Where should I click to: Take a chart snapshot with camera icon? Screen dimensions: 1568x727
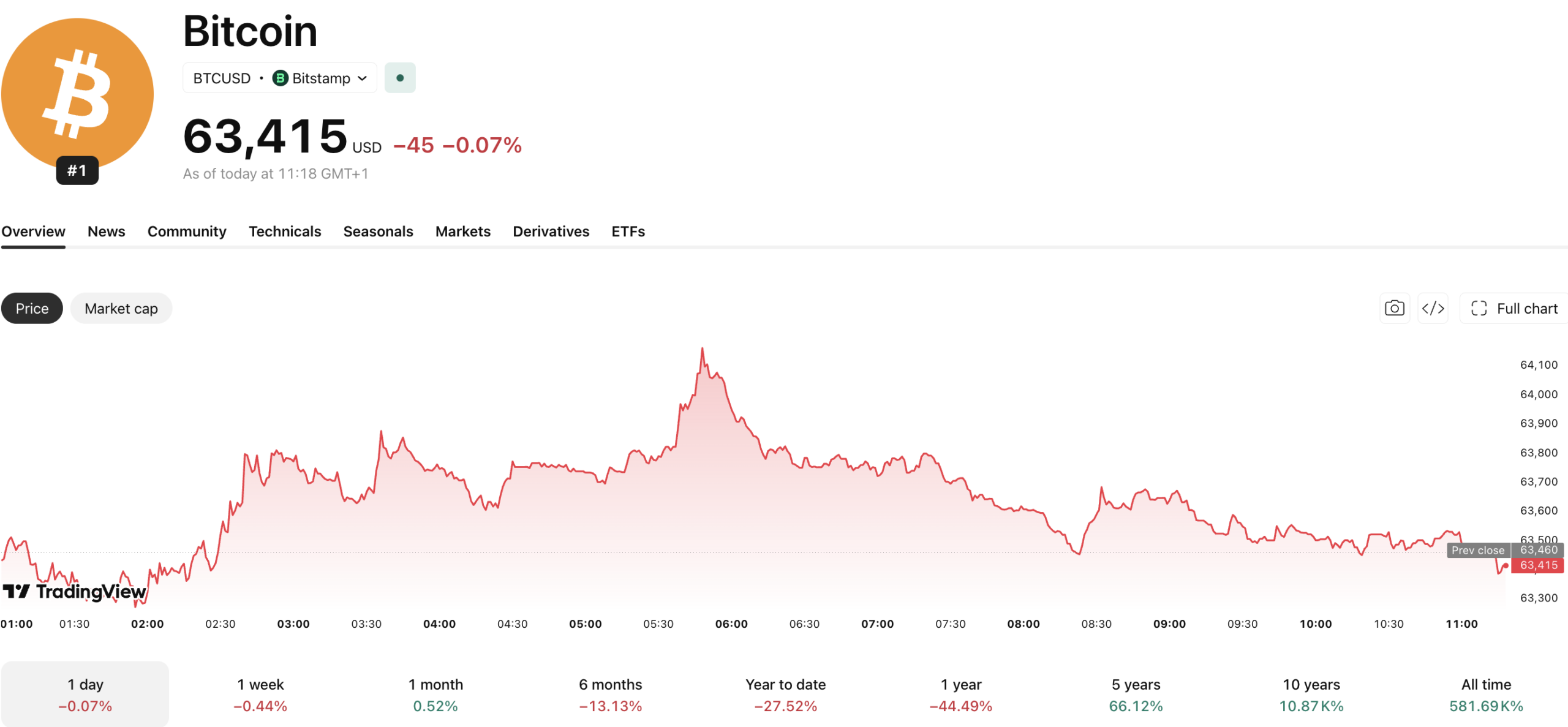[x=1395, y=308]
